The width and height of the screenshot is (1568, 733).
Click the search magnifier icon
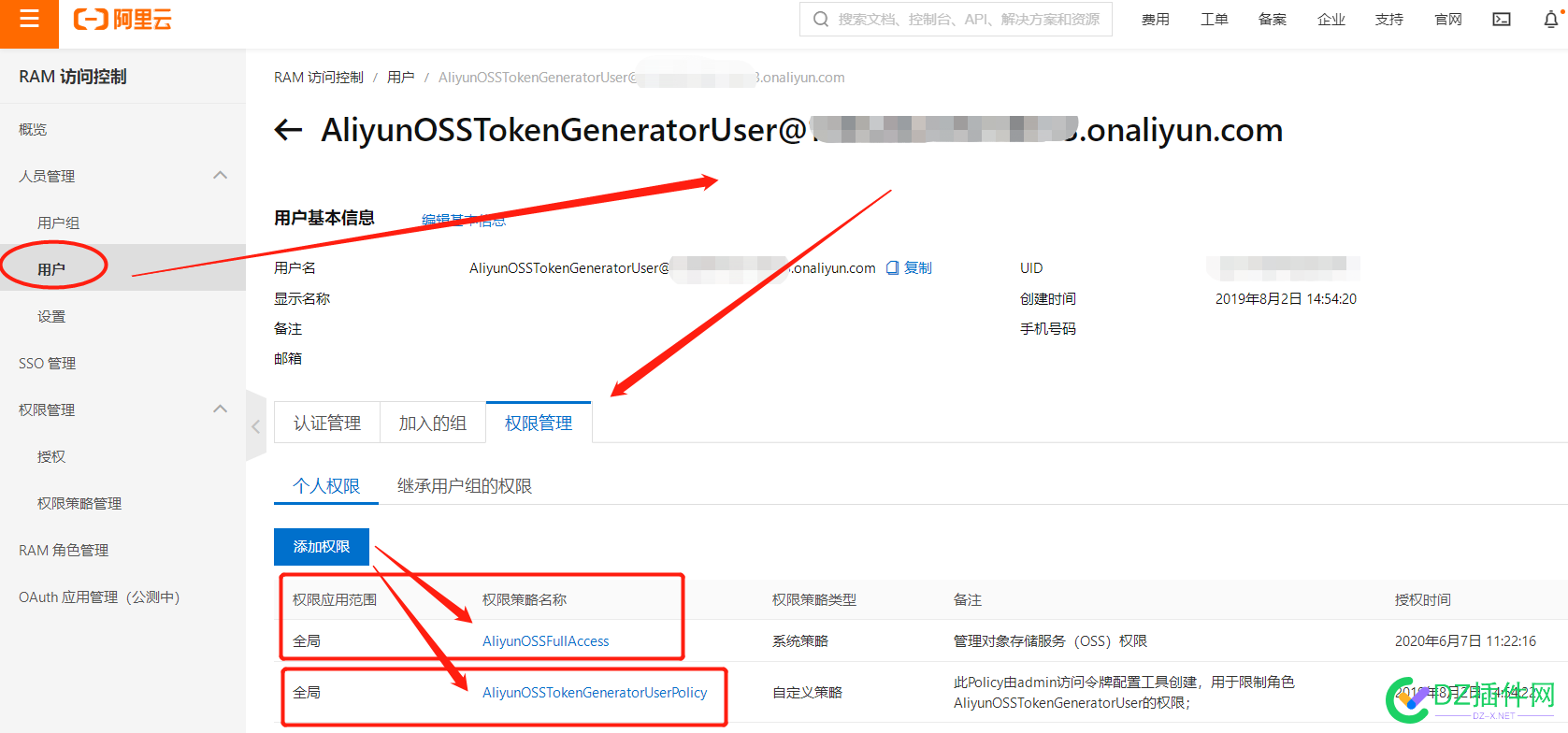[x=820, y=19]
